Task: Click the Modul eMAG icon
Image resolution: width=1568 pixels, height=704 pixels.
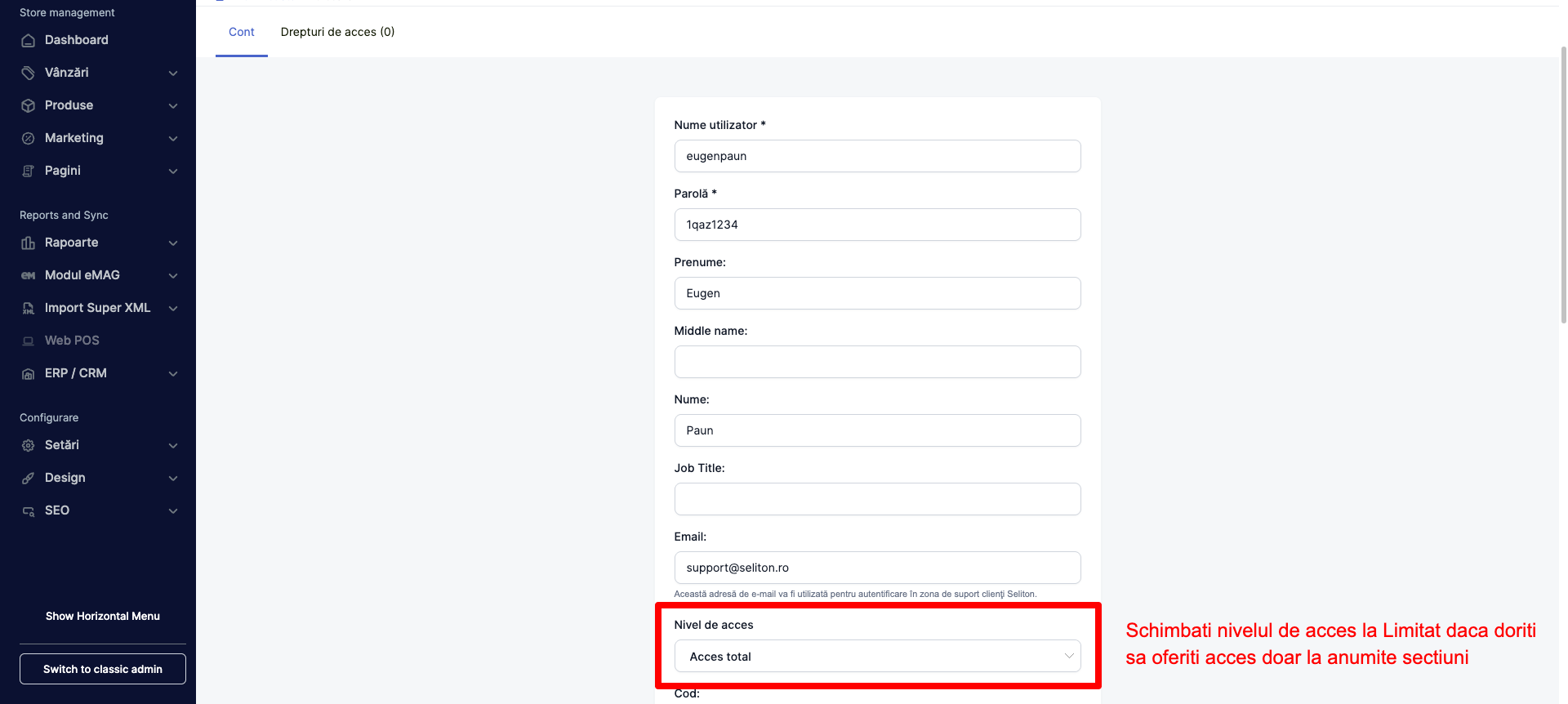Action: pos(29,276)
